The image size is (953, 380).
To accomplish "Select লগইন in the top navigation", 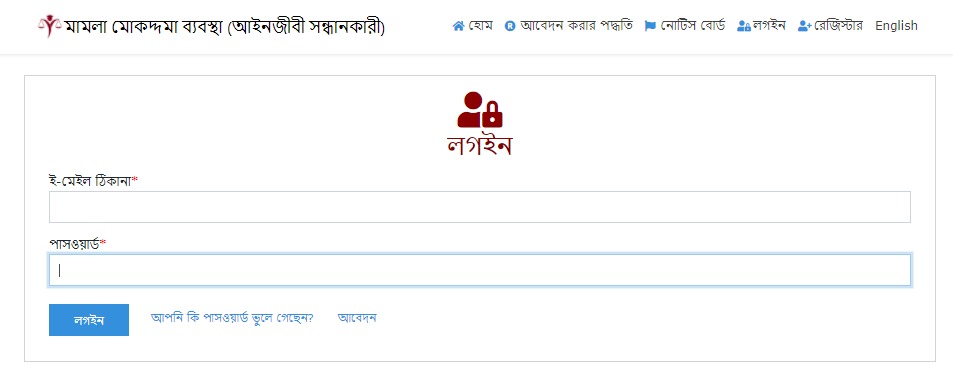I will [x=769, y=26].
